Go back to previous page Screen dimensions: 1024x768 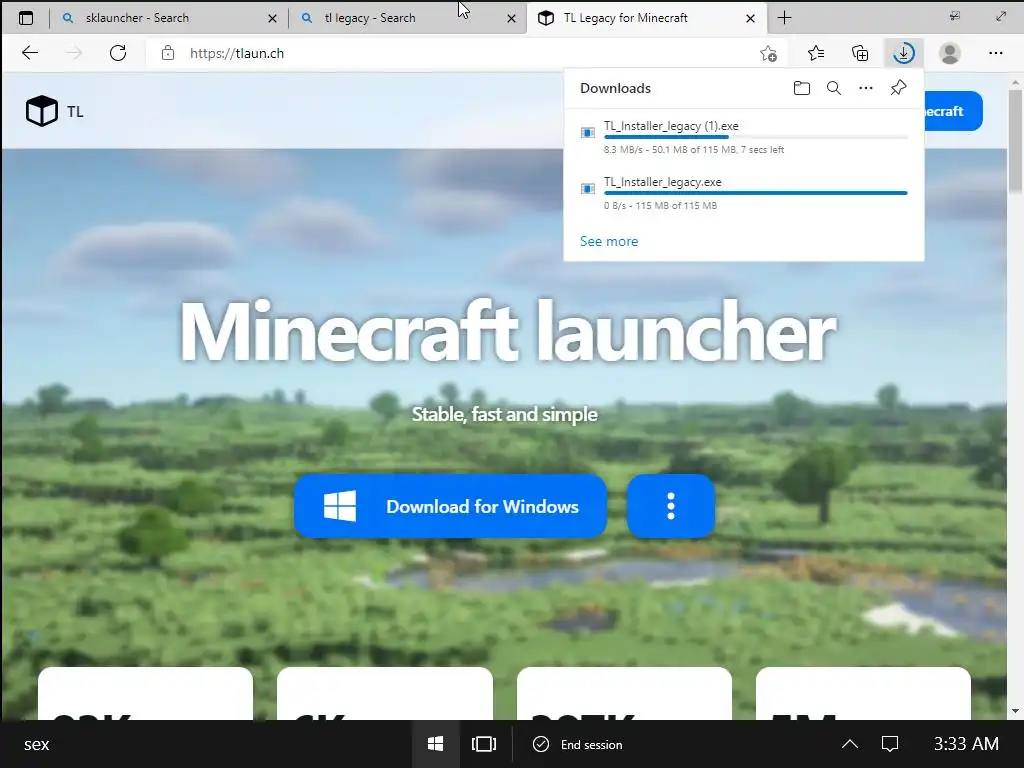[x=30, y=53]
